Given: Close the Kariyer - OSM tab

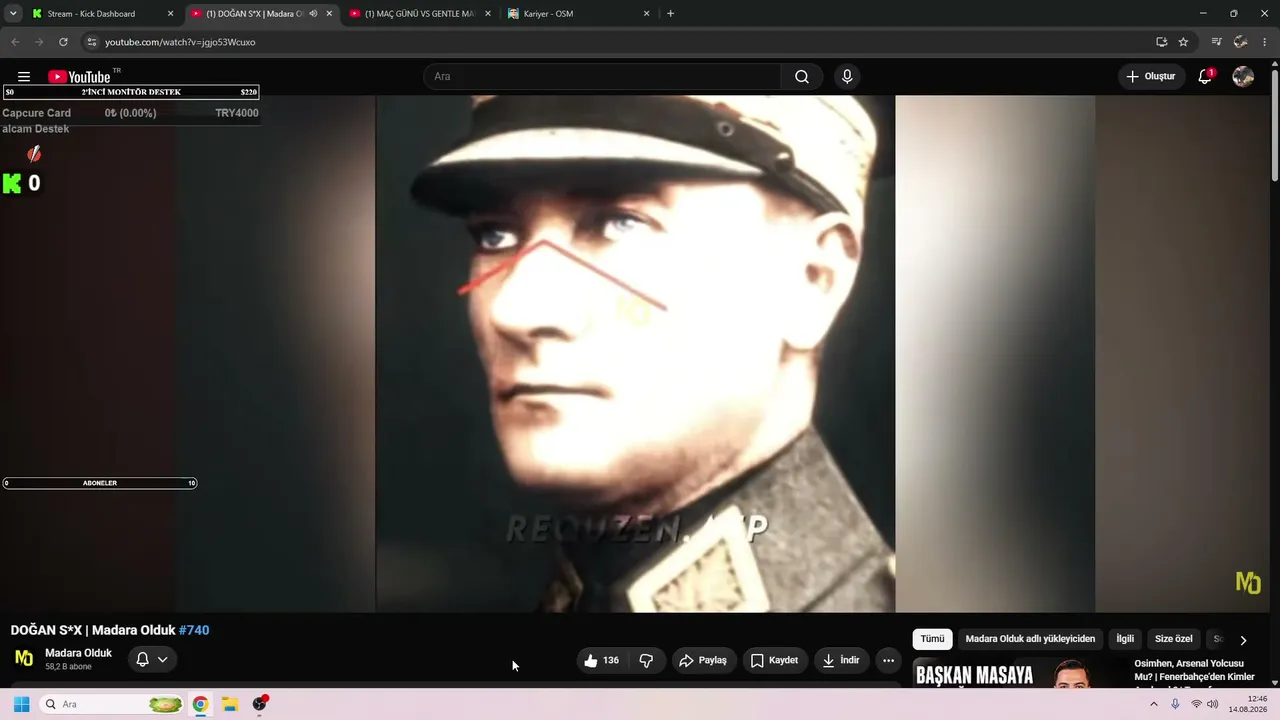Looking at the screenshot, I should point(646,14).
